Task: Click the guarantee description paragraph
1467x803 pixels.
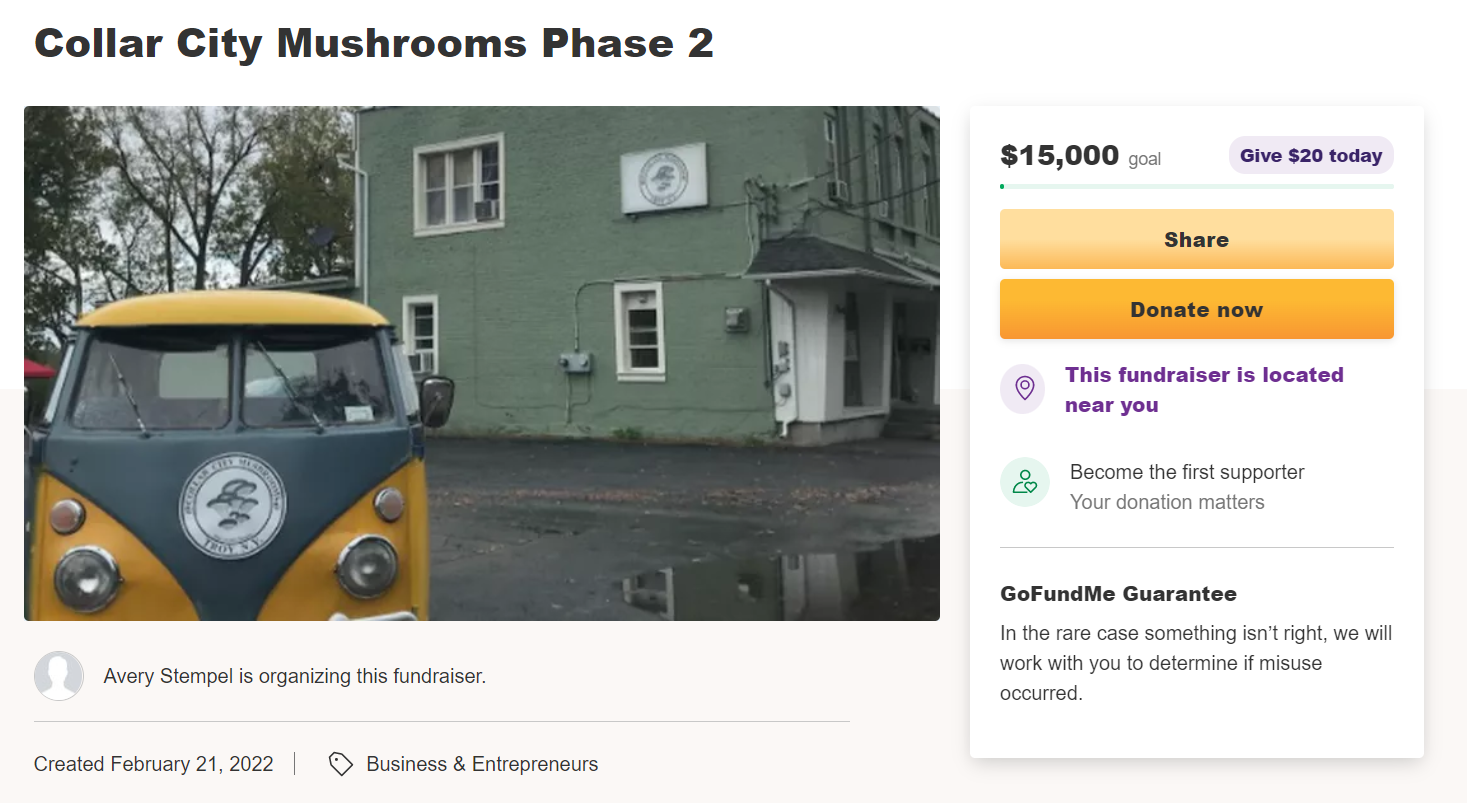Action: pos(1195,663)
